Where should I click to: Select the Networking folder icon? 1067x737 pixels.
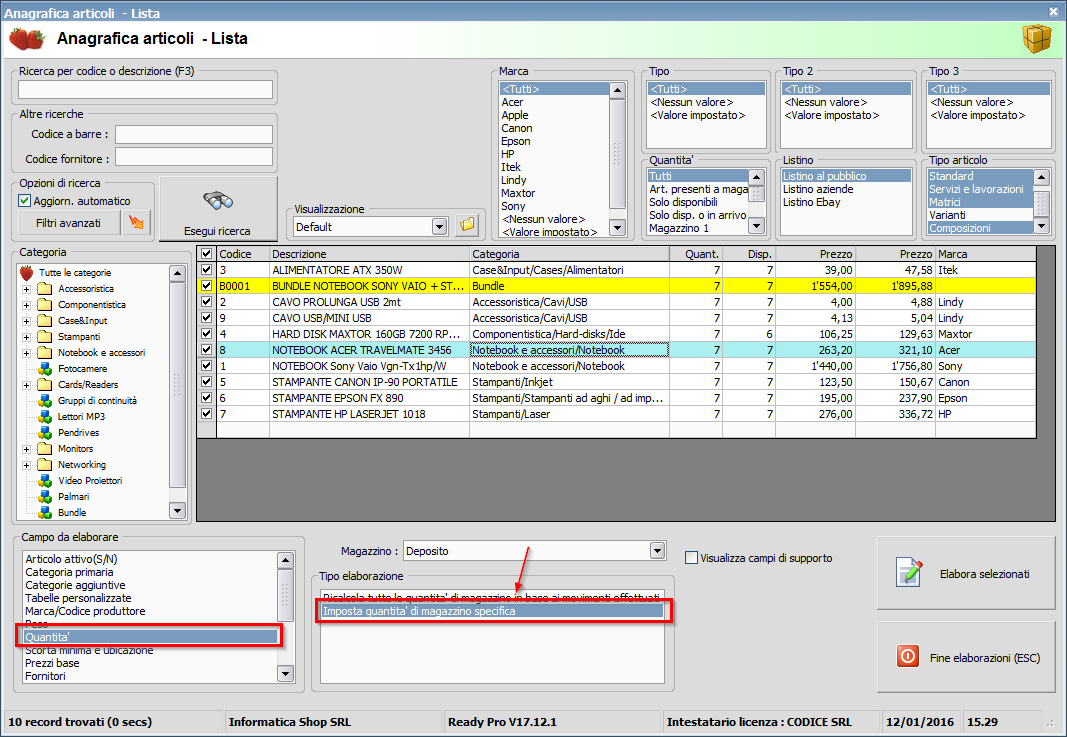(x=45, y=465)
